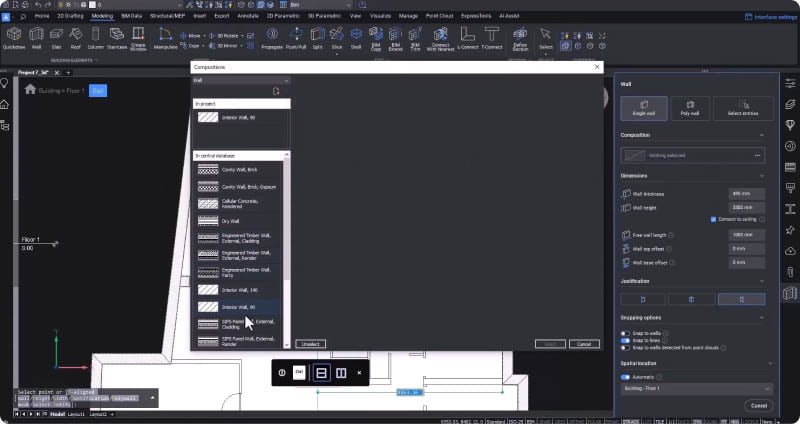Open the Building - Floor 1 dropdown

696,388
